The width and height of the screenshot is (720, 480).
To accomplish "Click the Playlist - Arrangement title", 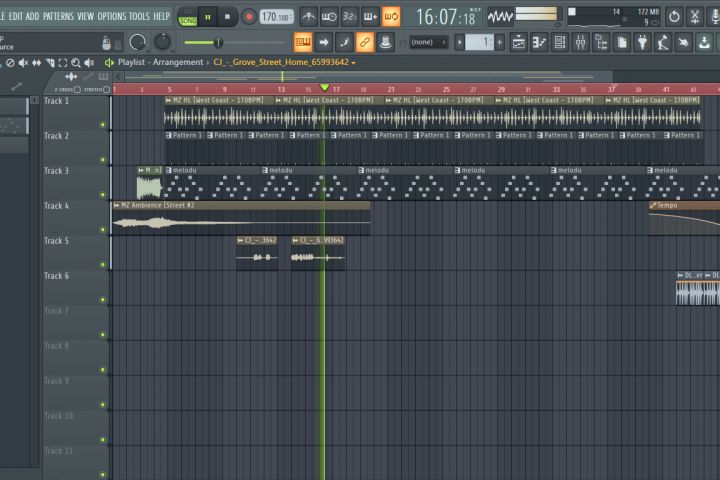I will click(160, 62).
